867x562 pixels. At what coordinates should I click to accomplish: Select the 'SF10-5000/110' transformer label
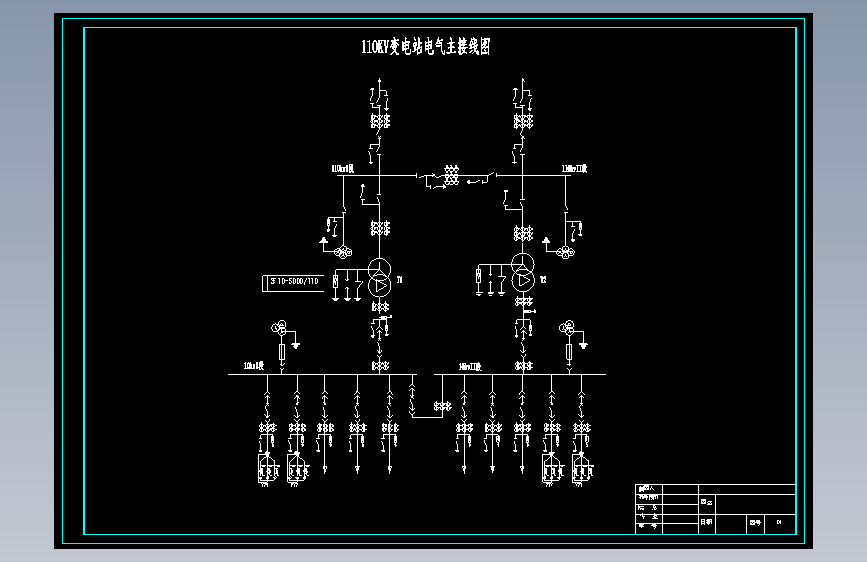(x=293, y=283)
